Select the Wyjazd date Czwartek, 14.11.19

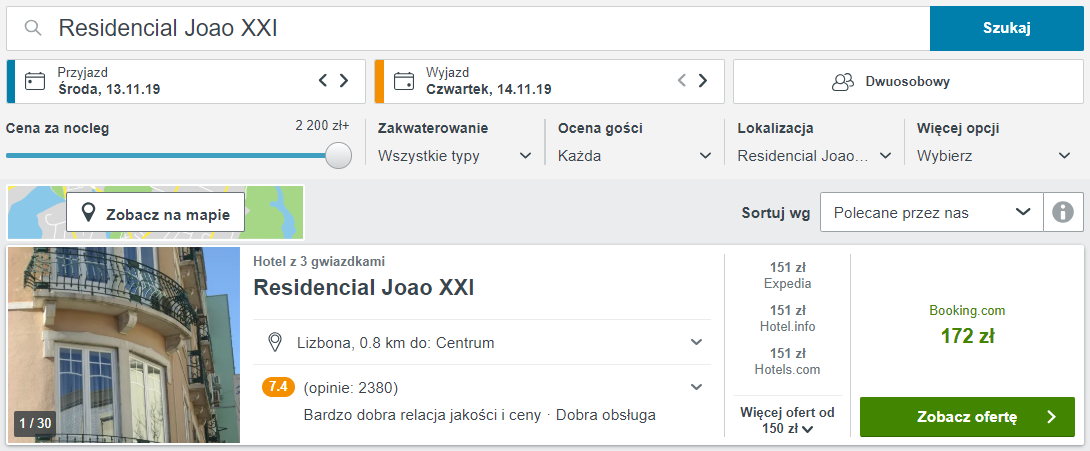point(489,89)
